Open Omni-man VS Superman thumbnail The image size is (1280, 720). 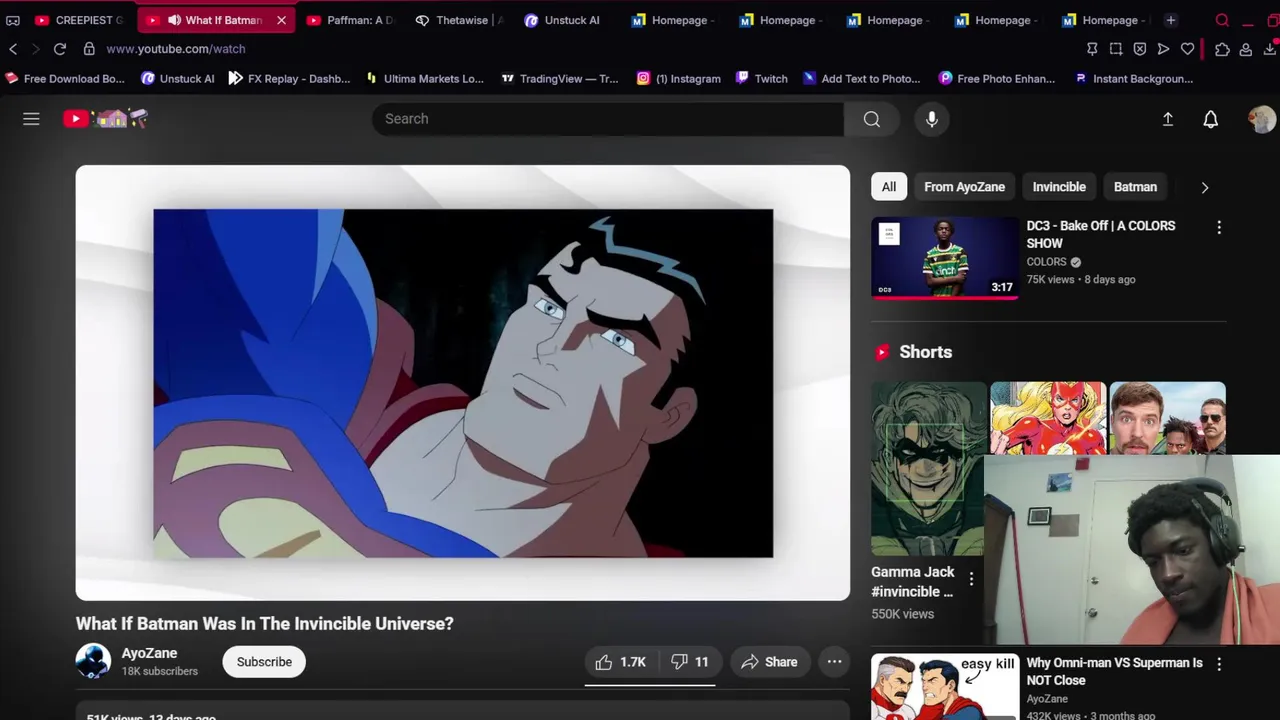point(944,687)
